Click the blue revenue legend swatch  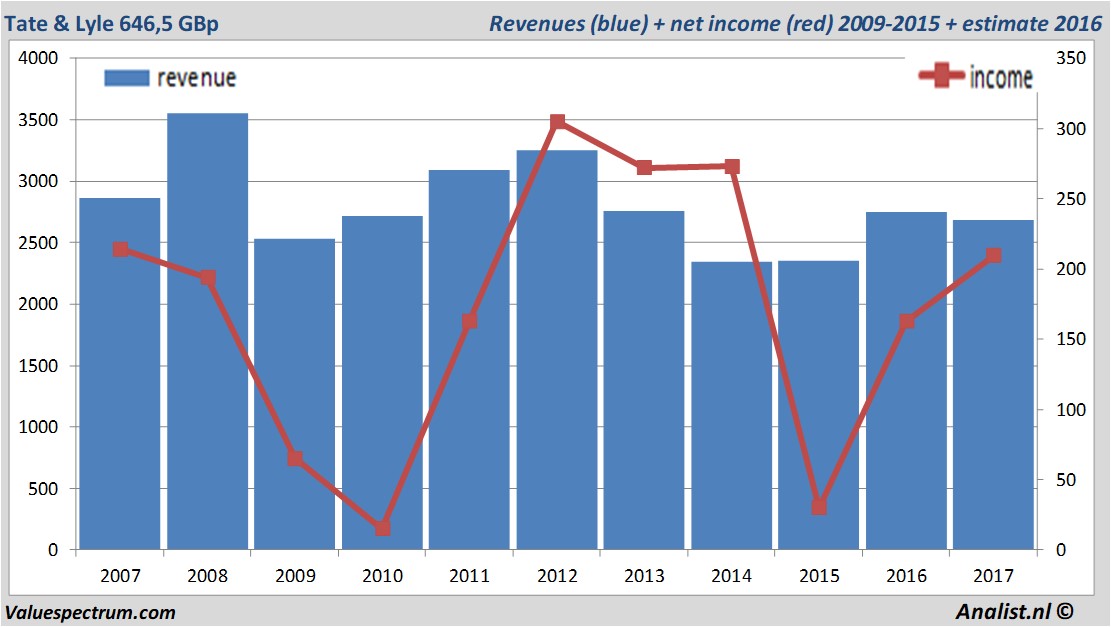126,78
